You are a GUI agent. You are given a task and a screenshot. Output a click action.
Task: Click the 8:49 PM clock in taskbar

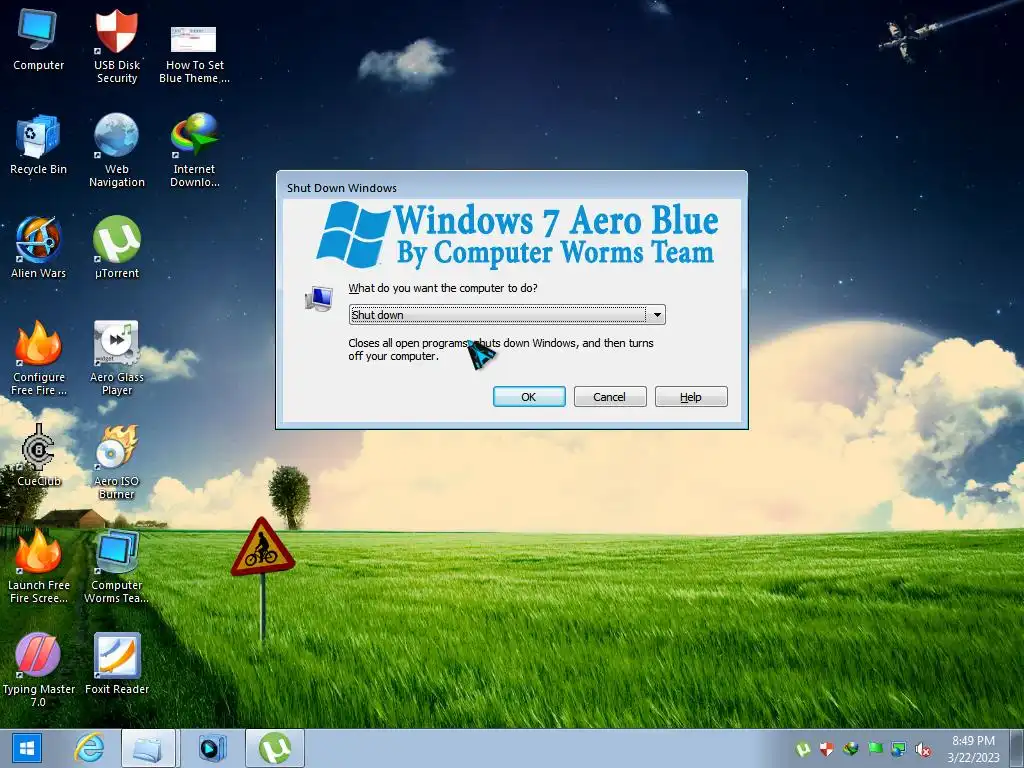[x=973, y=741]
